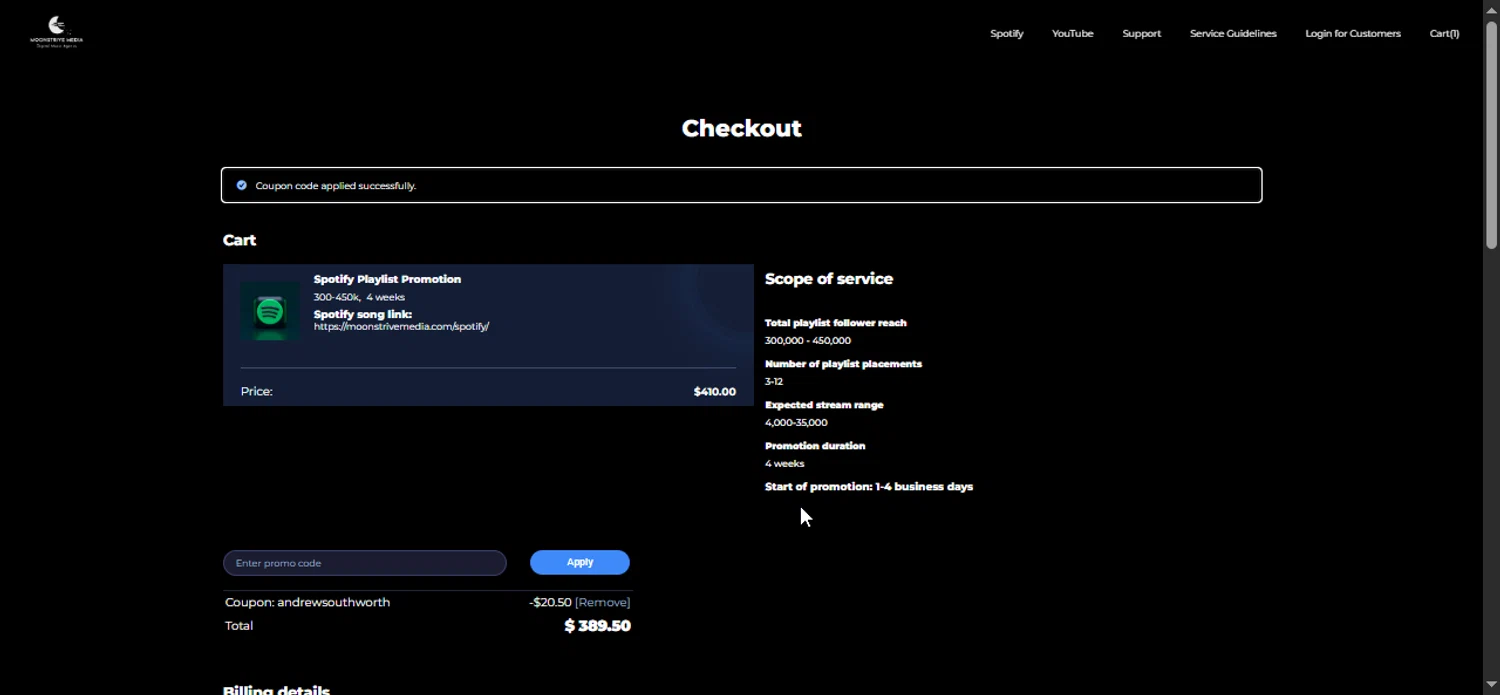Click 'Promotion duration' label

(x=815, y=446)
